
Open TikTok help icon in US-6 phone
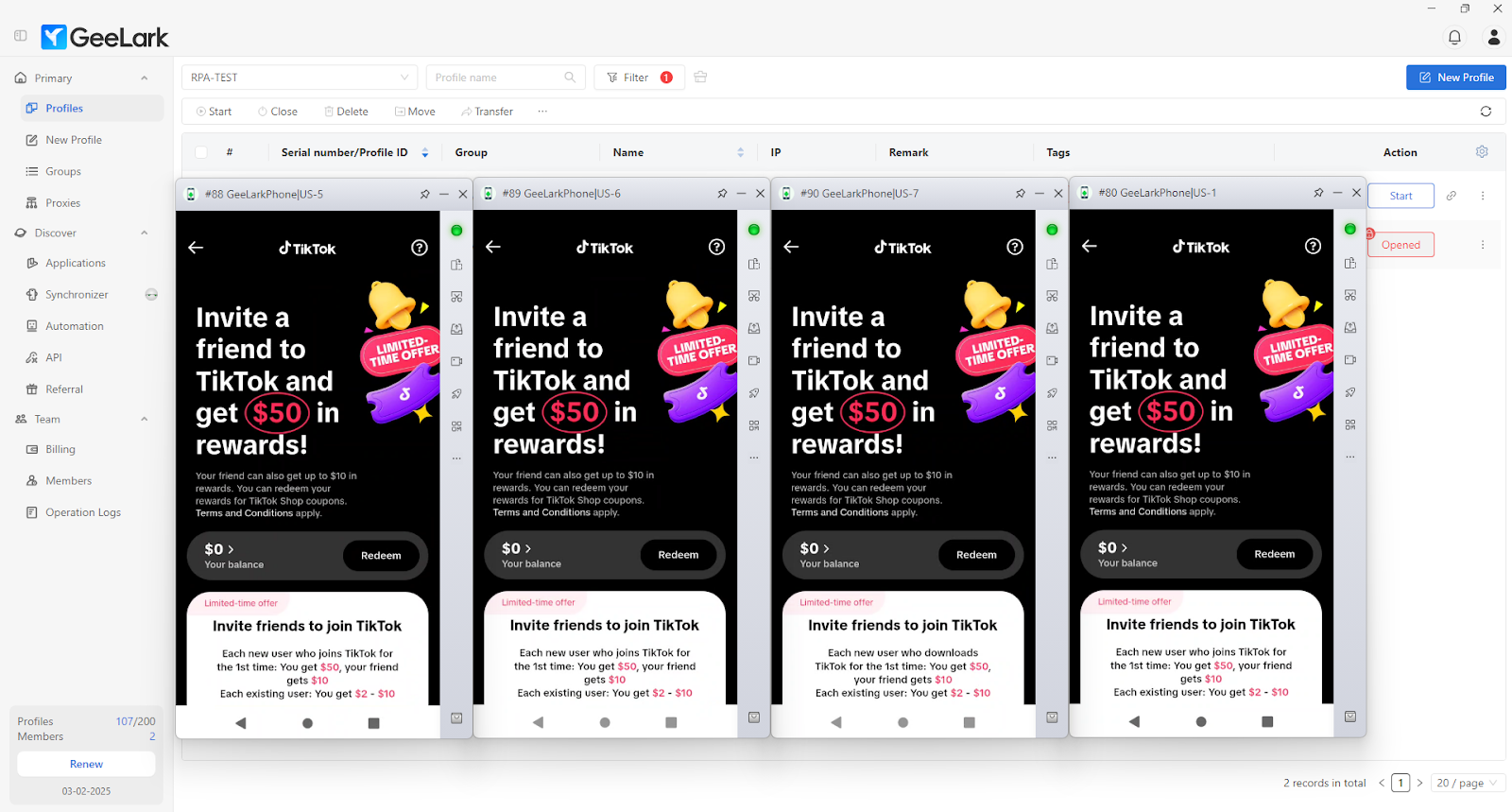[717, 247]
